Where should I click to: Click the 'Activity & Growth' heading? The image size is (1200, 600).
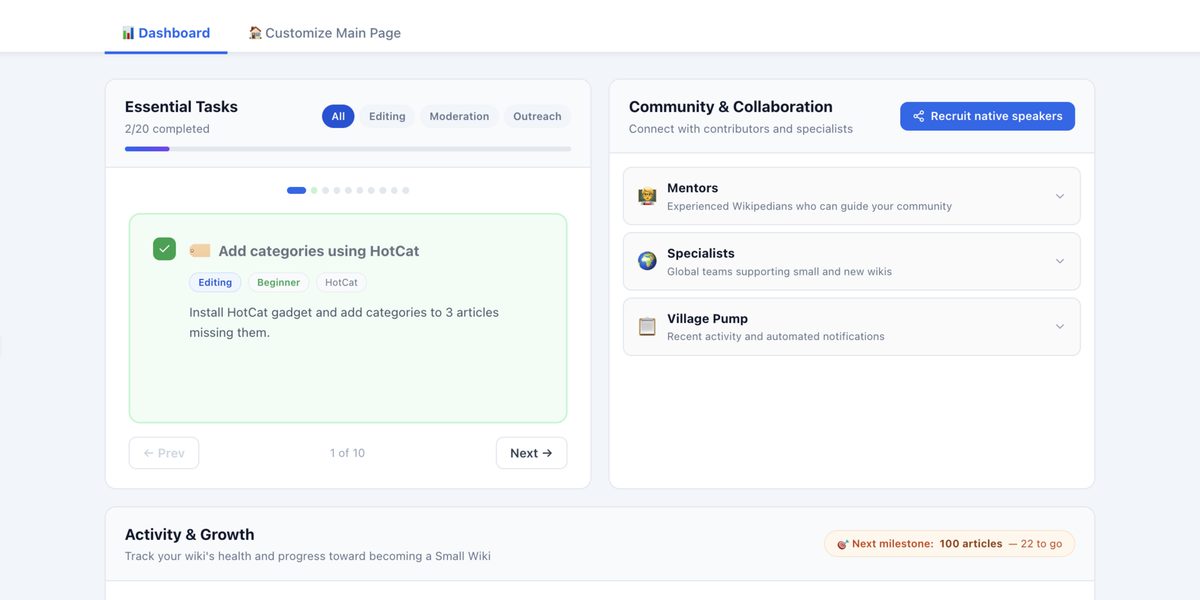pyautogui.click(x=190, y=535)
